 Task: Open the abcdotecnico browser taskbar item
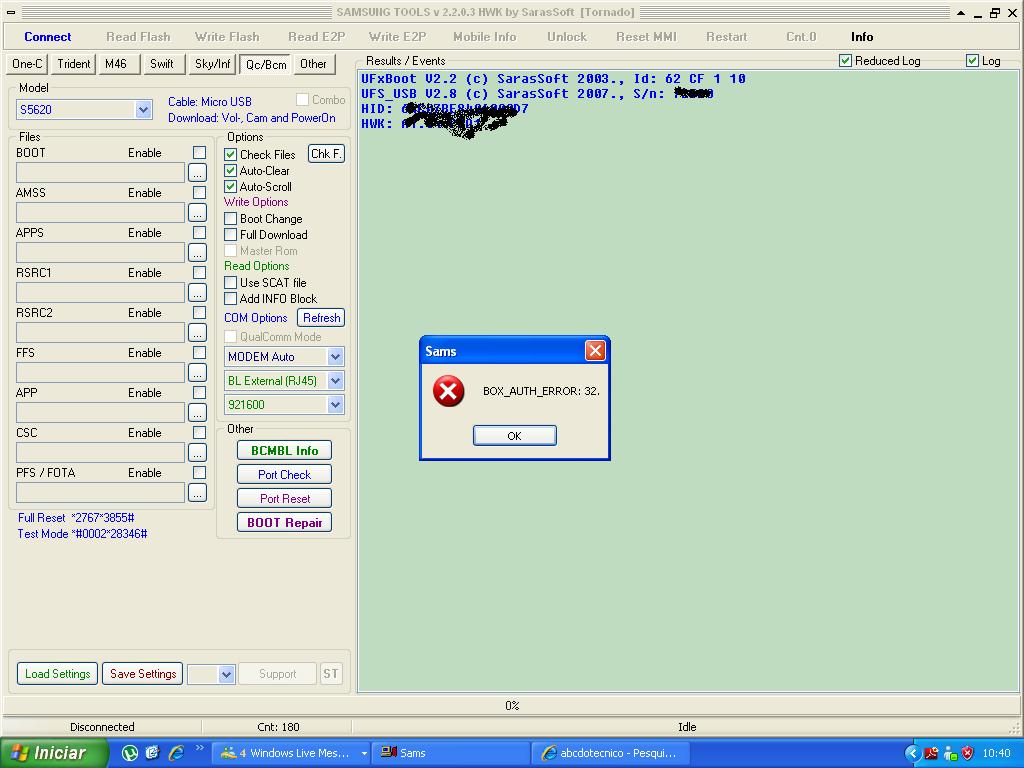point(609,753)
